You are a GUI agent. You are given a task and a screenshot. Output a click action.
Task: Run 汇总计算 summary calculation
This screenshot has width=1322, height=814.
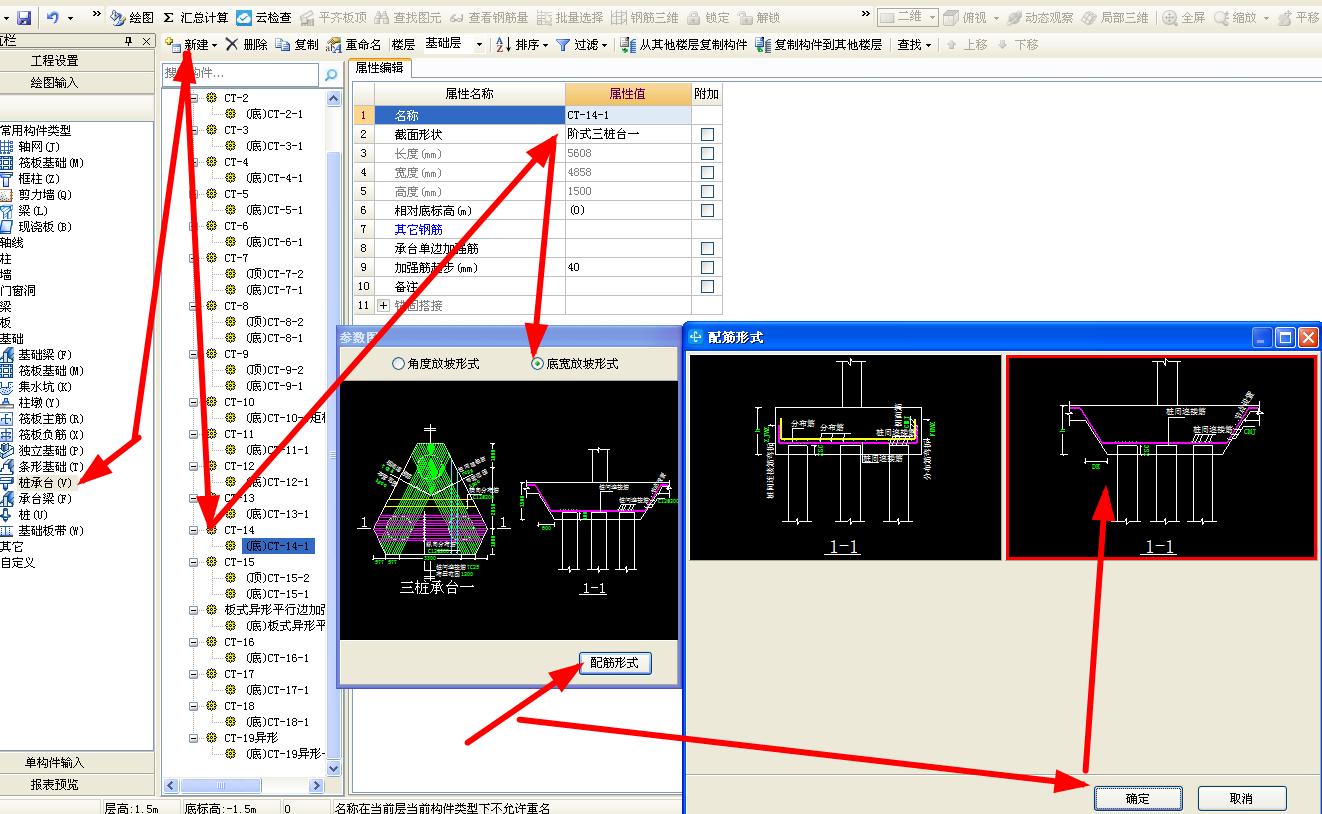pyautogui.click(x=195, y=18)
